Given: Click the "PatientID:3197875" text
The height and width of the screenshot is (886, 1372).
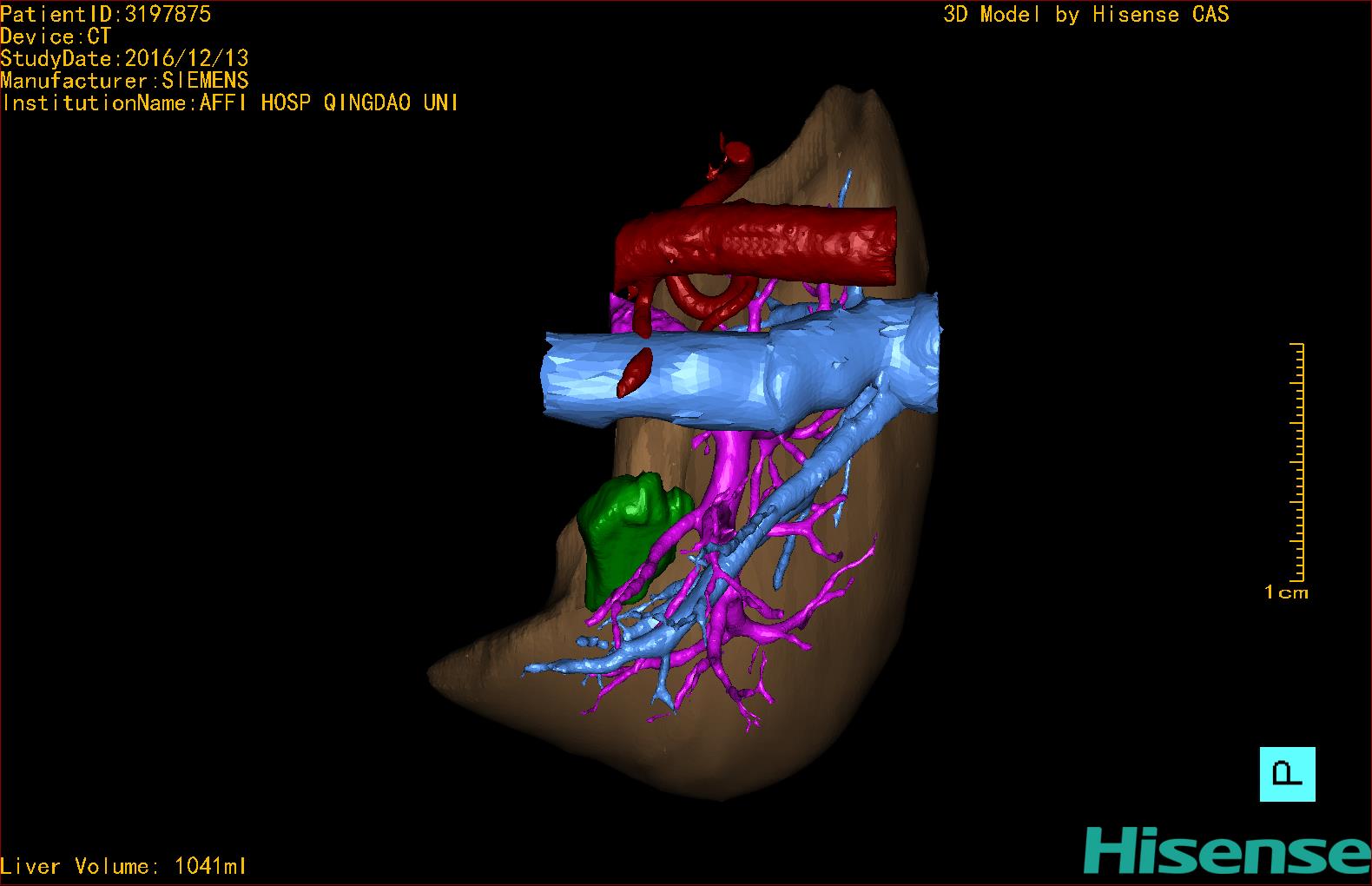Looking at the screenshot, I should coord(106,14).
